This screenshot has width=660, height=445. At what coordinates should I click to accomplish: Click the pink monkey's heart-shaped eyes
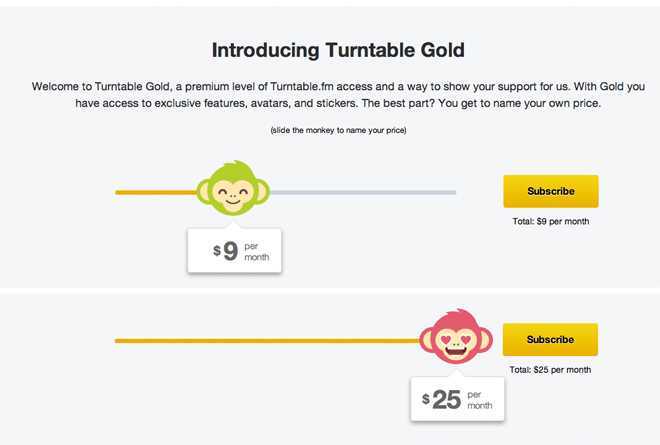(x=456, y=339)
